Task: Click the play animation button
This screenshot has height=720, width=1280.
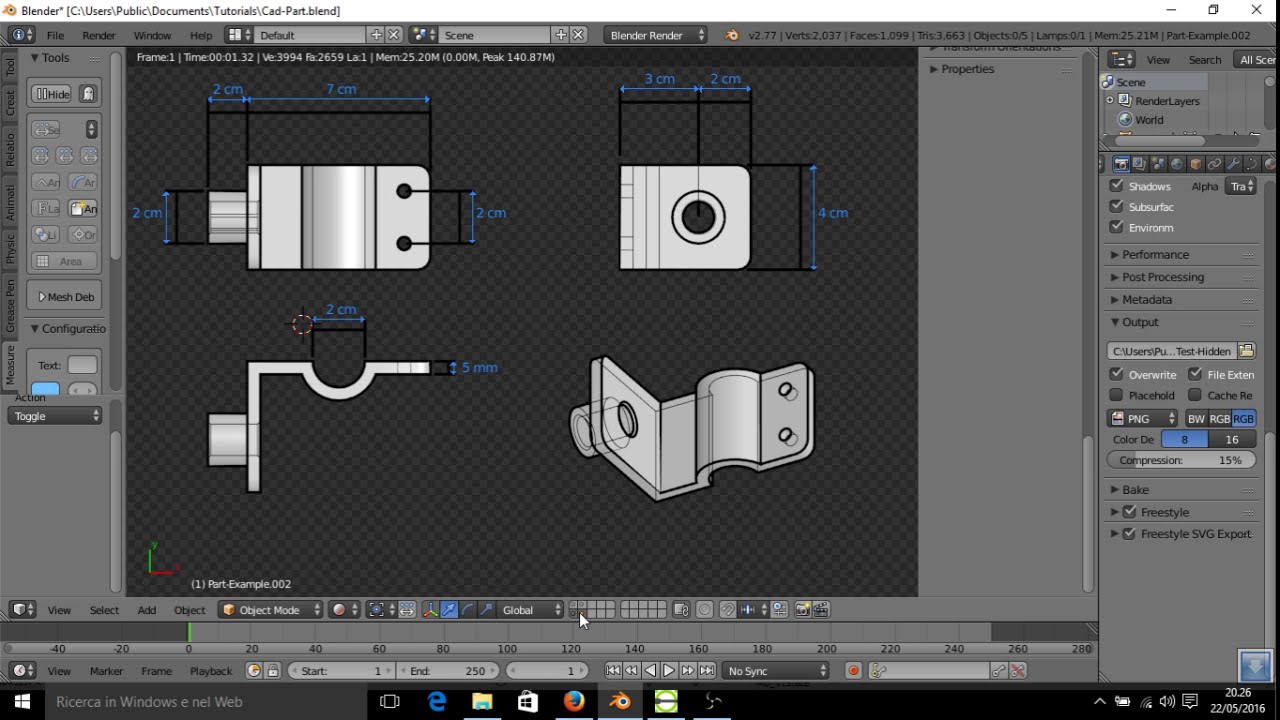Action: tap(669, 671)
